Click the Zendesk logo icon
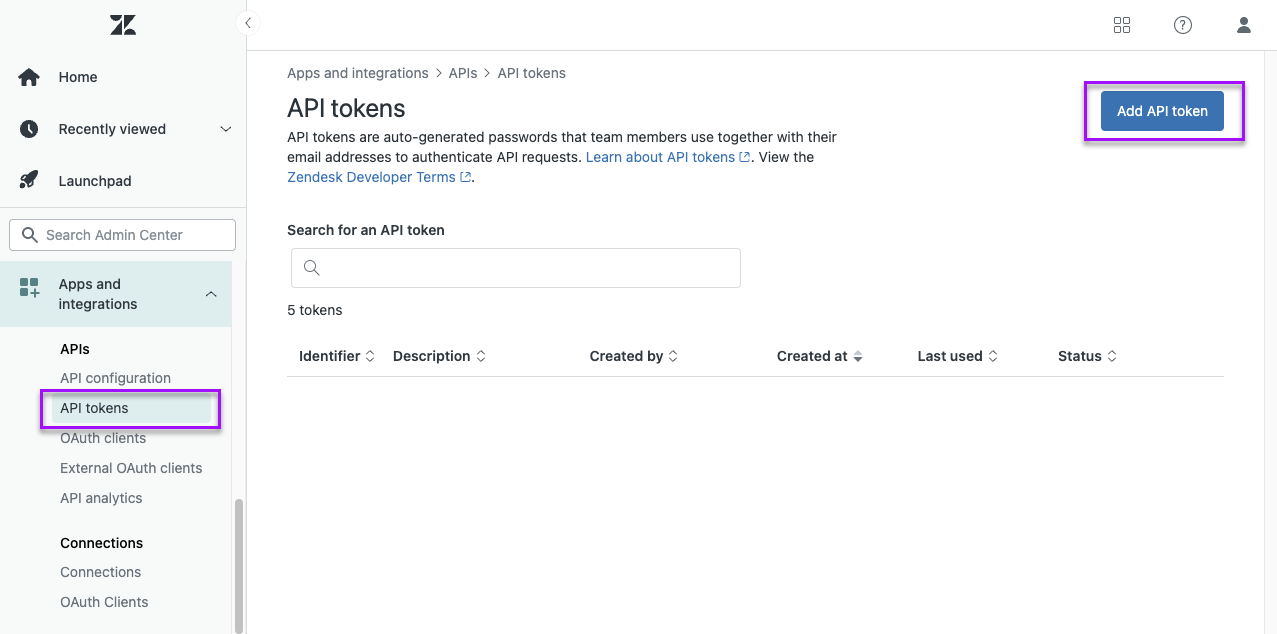The width and height of the screenshot is (1277, 634). (x=123, y=26)
